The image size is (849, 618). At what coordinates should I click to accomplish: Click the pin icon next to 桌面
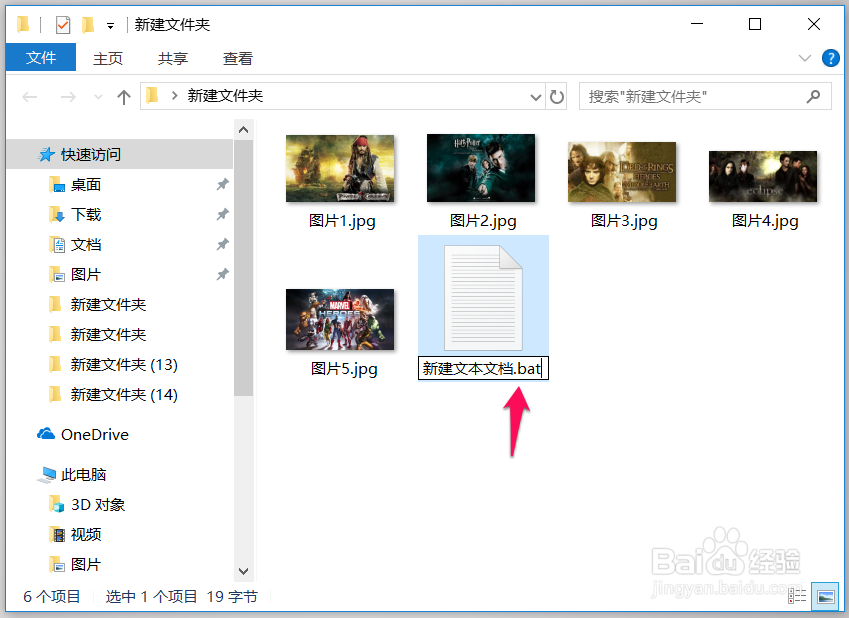[x=222, y=185]
